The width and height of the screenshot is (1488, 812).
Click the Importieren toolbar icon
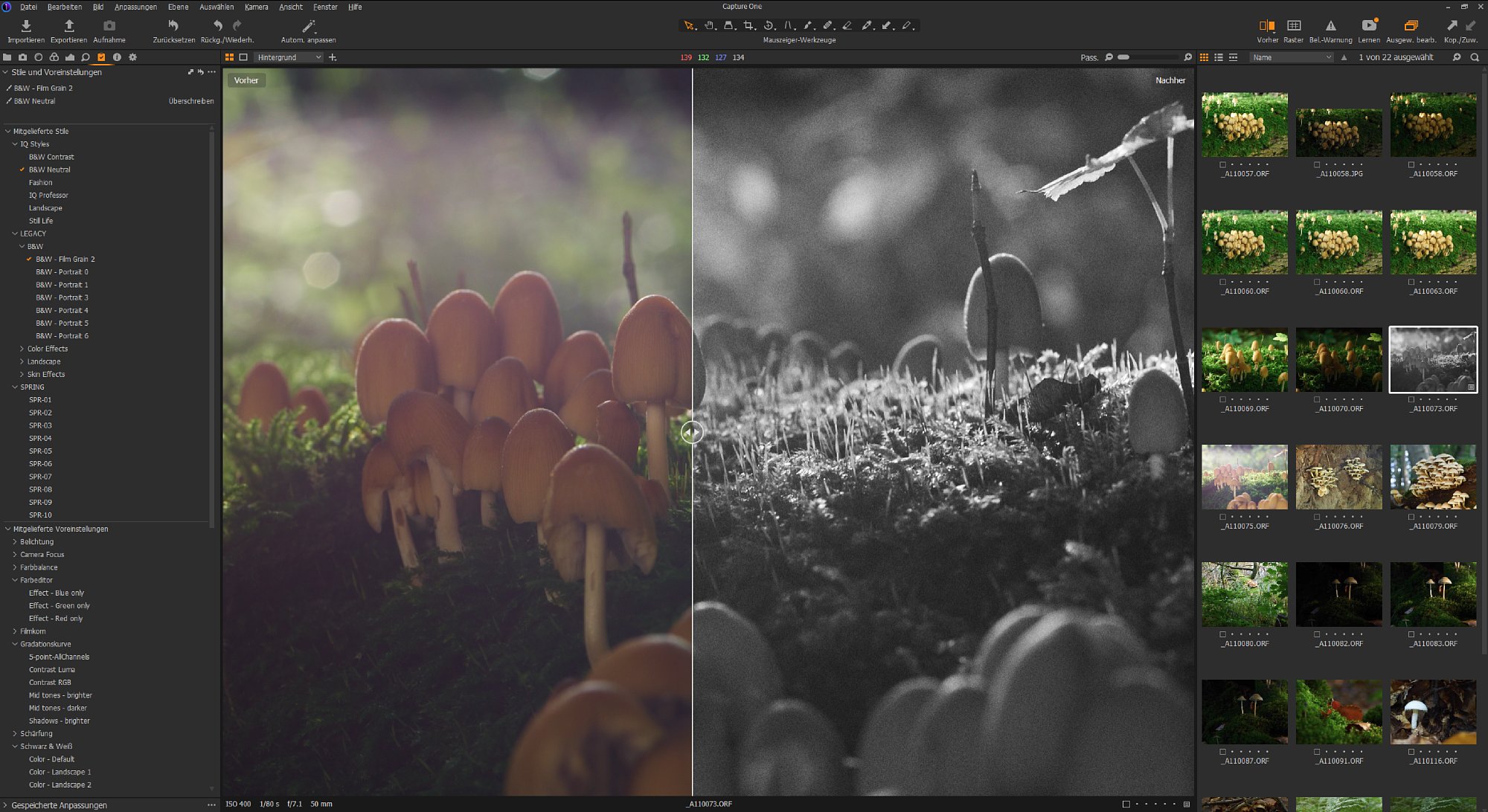coord(26,26)
